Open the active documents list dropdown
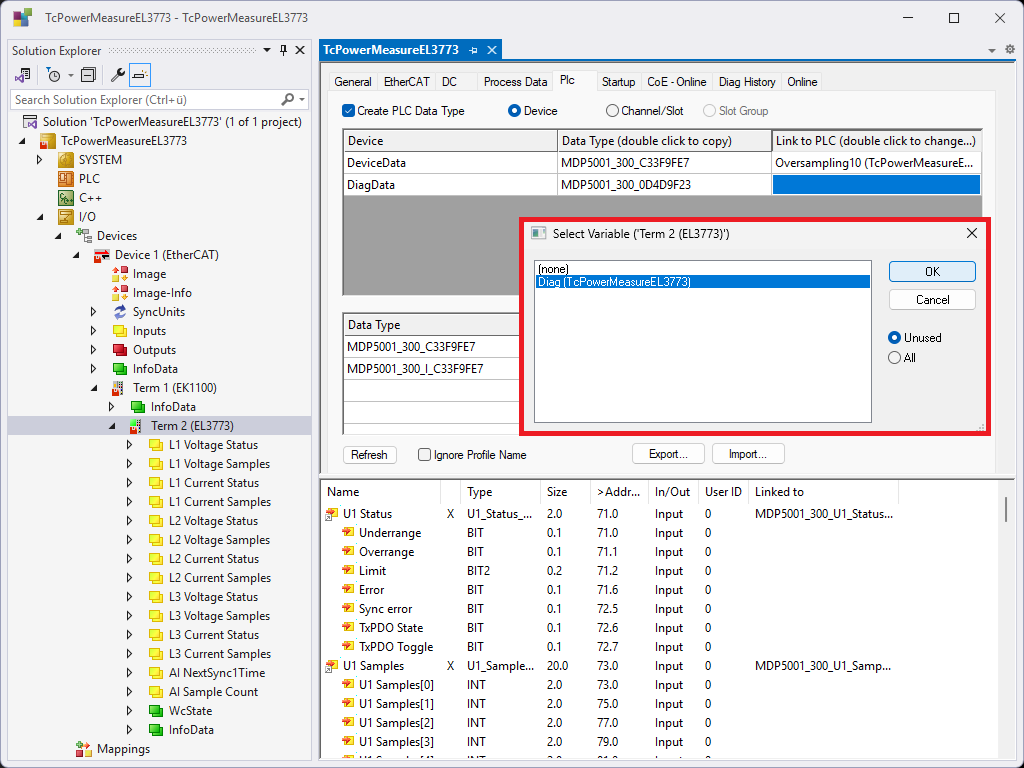Image resolution: width=1024 pixels, height=768 pixels. tap(992, 50)
